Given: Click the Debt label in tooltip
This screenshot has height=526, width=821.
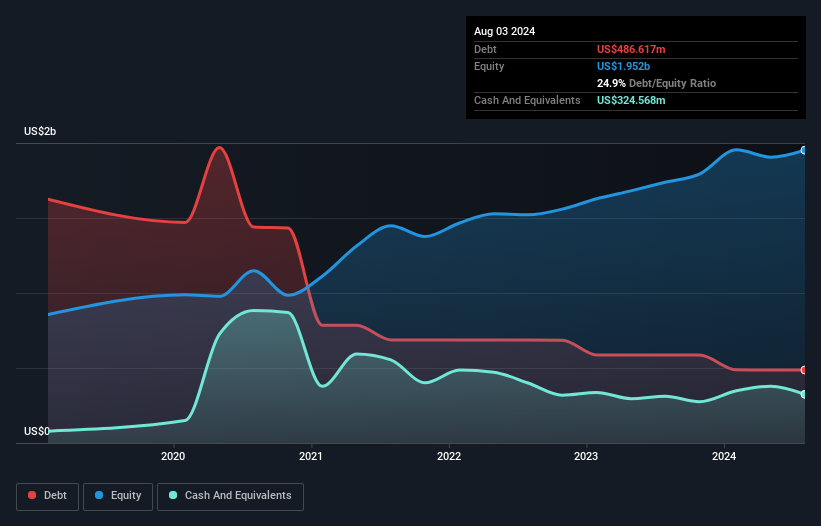Looking at the screenshot, I should pyautogui.click(x=485, y=49).
